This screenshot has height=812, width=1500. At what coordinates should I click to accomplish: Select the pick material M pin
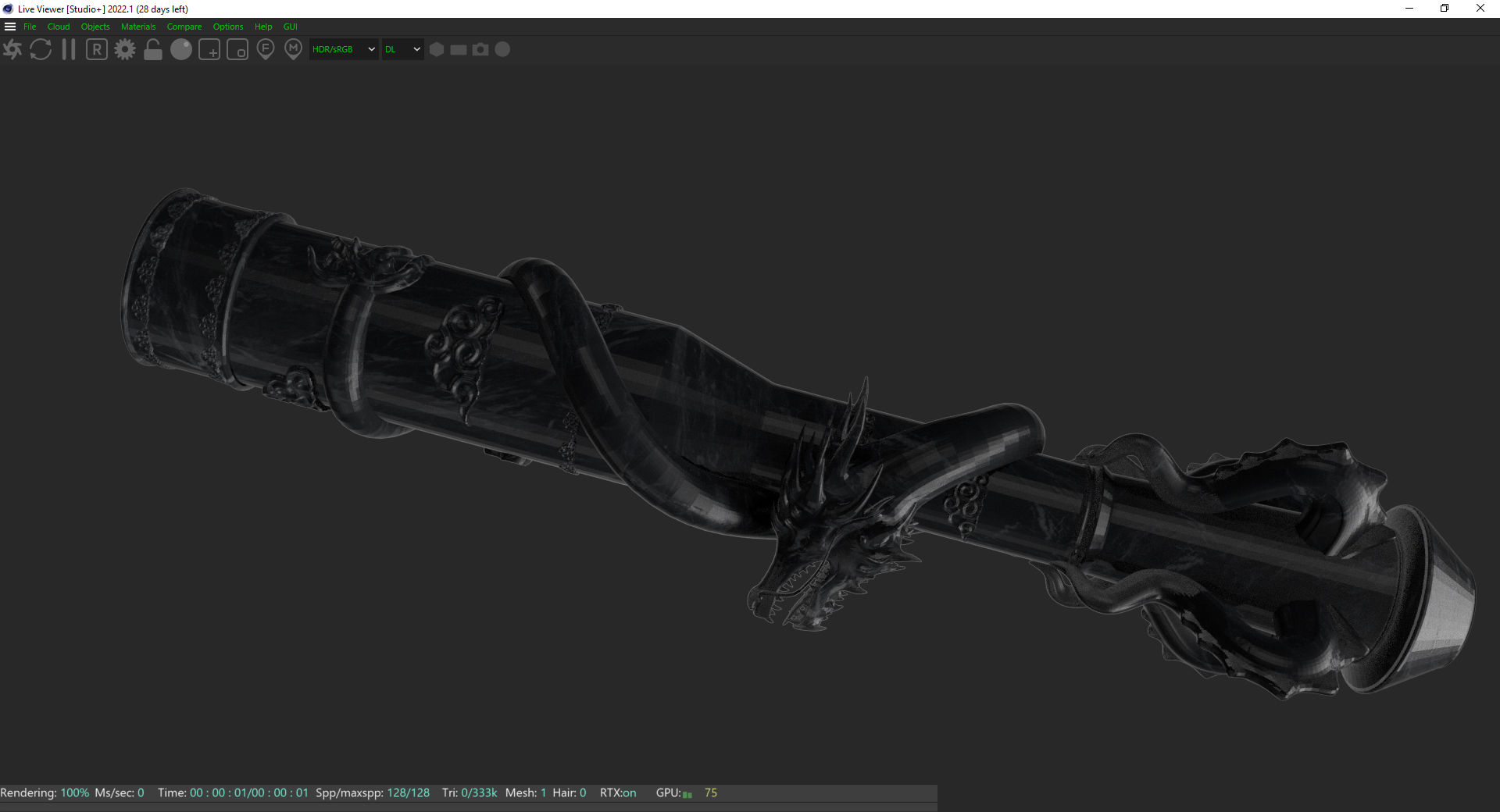tap(294, 50)
